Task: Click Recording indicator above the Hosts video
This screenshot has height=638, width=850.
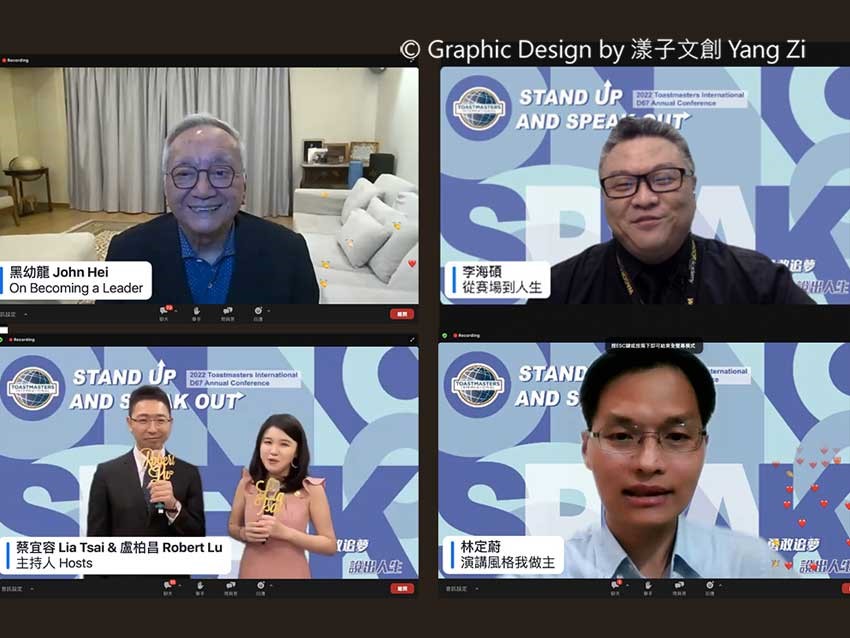Action: (x=22, y=340)
